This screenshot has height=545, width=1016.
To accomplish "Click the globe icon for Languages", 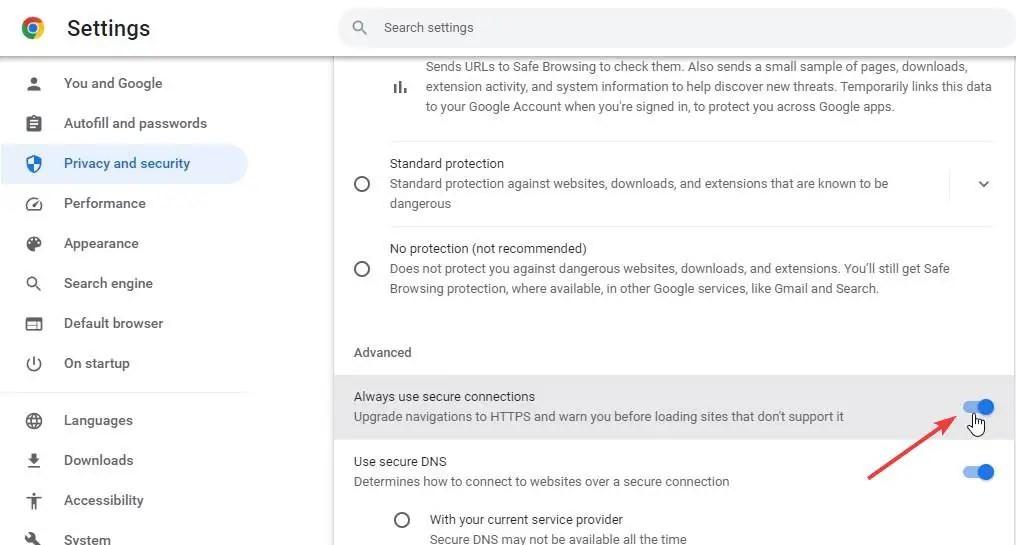I will (34, 421).
